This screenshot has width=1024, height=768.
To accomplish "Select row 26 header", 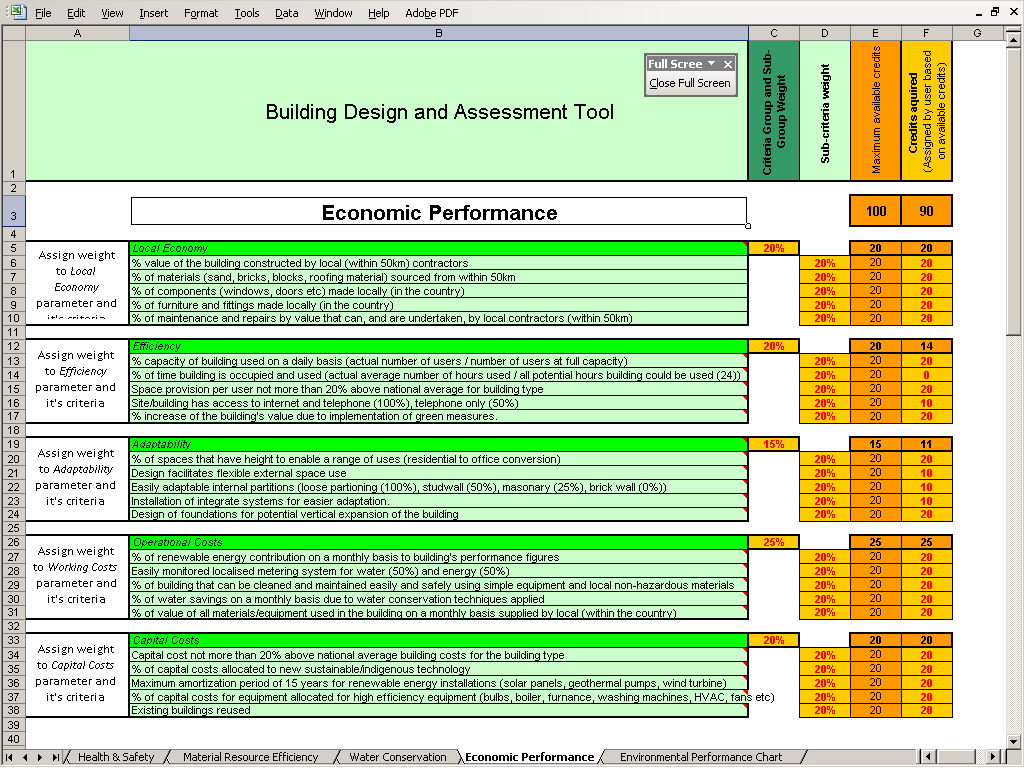I will (x=13, y=542).
